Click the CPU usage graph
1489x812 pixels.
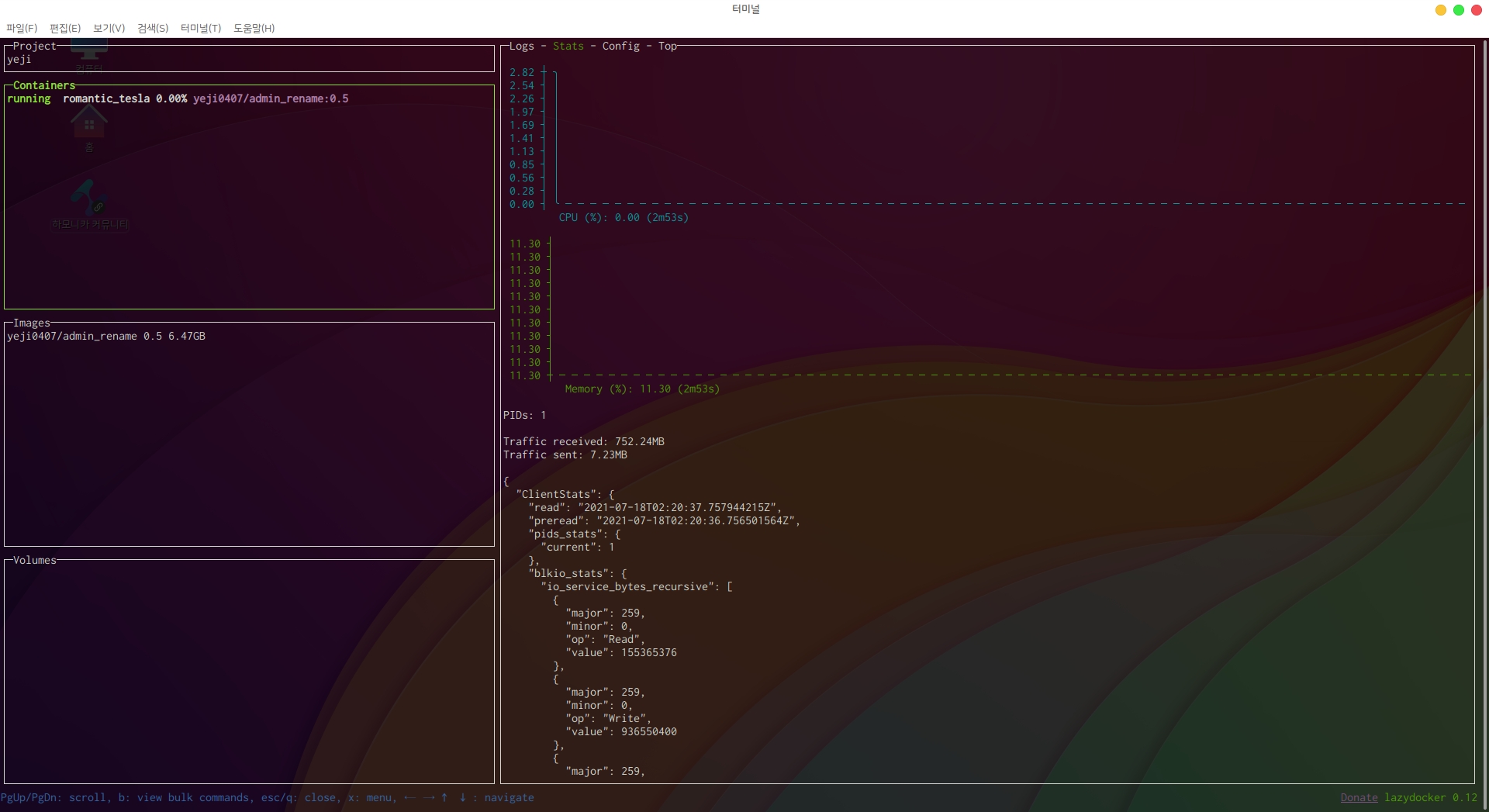[x=1008, y=140]
